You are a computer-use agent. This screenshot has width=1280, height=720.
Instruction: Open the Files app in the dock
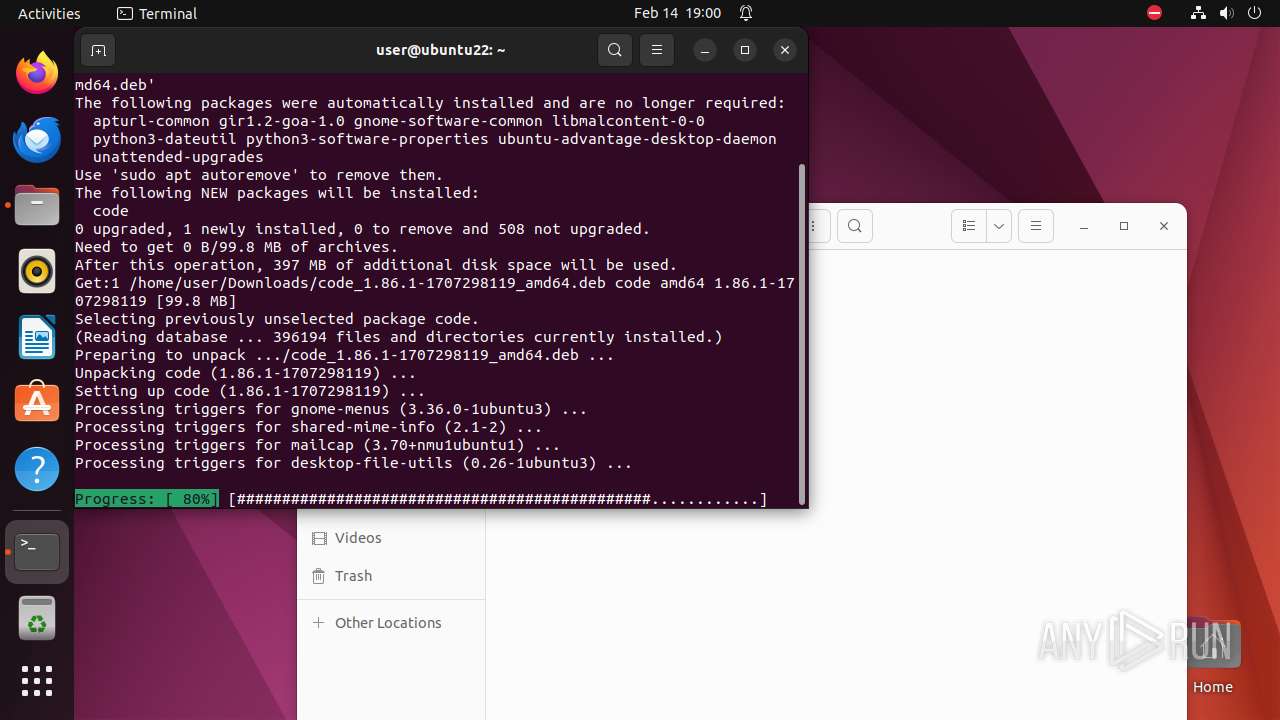tap(37, 205)
